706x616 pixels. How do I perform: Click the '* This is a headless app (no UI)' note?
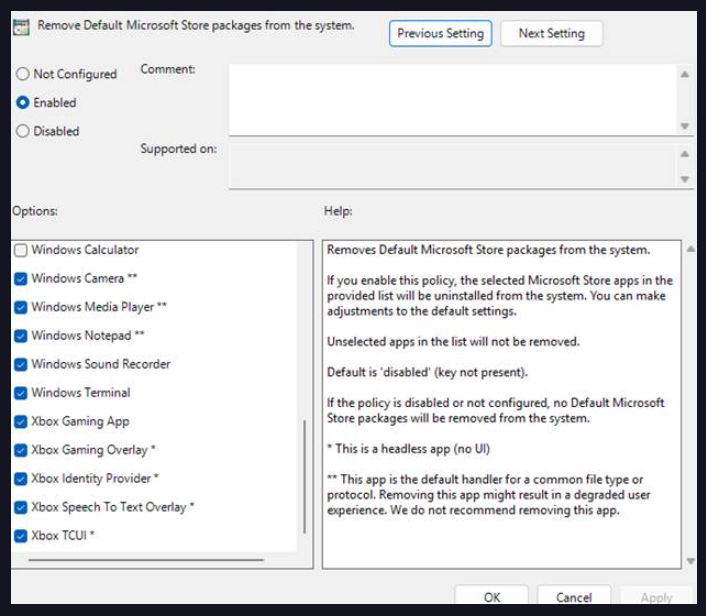pyautogui.click(x=408, y=449)
